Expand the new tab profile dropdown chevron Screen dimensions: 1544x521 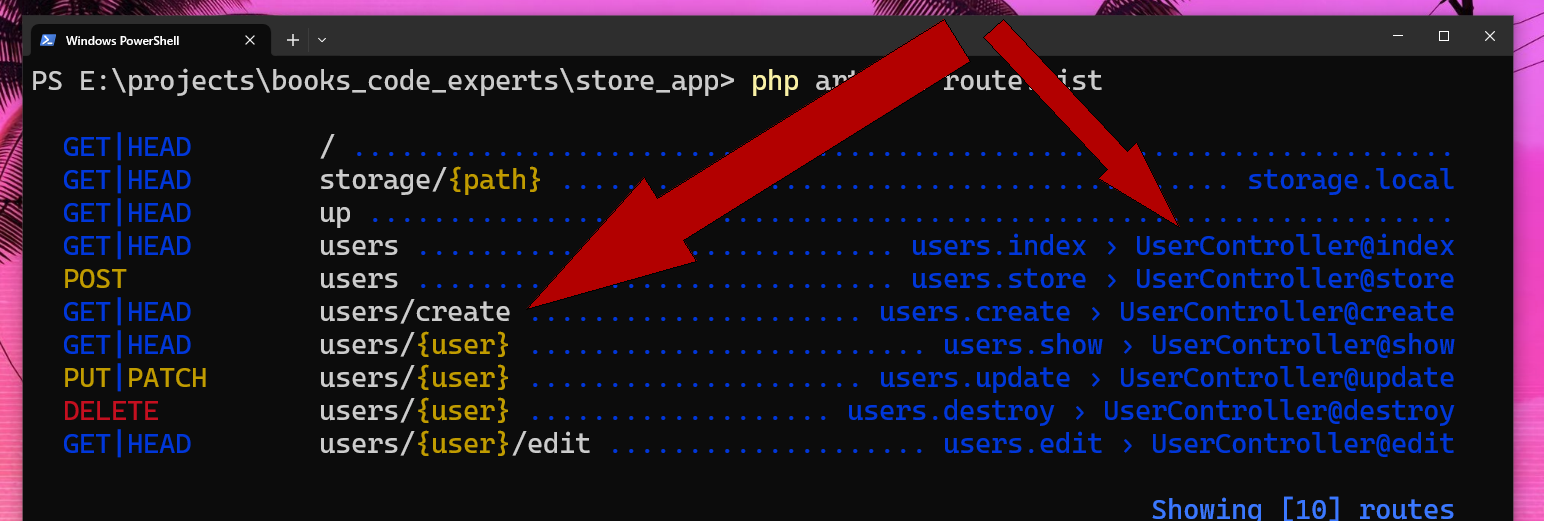322,40
